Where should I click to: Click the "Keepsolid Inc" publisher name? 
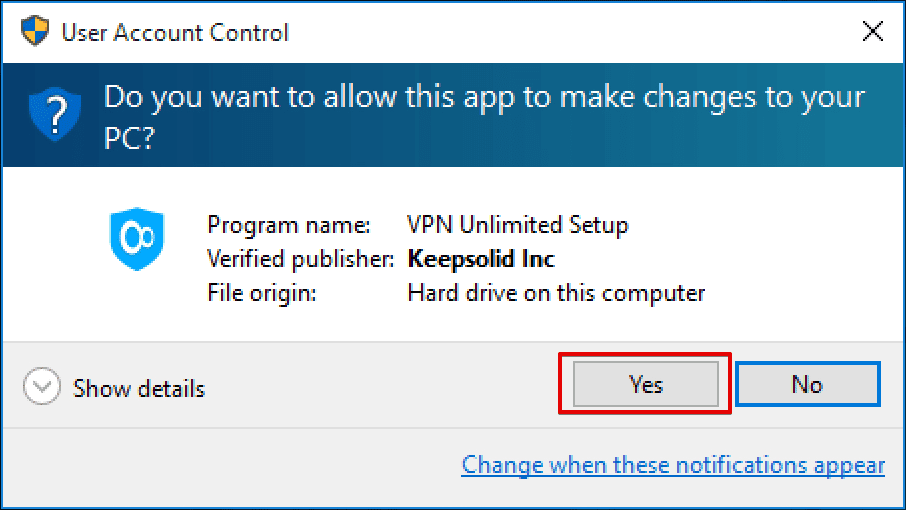pyautogui.click(x=481, y=259)
